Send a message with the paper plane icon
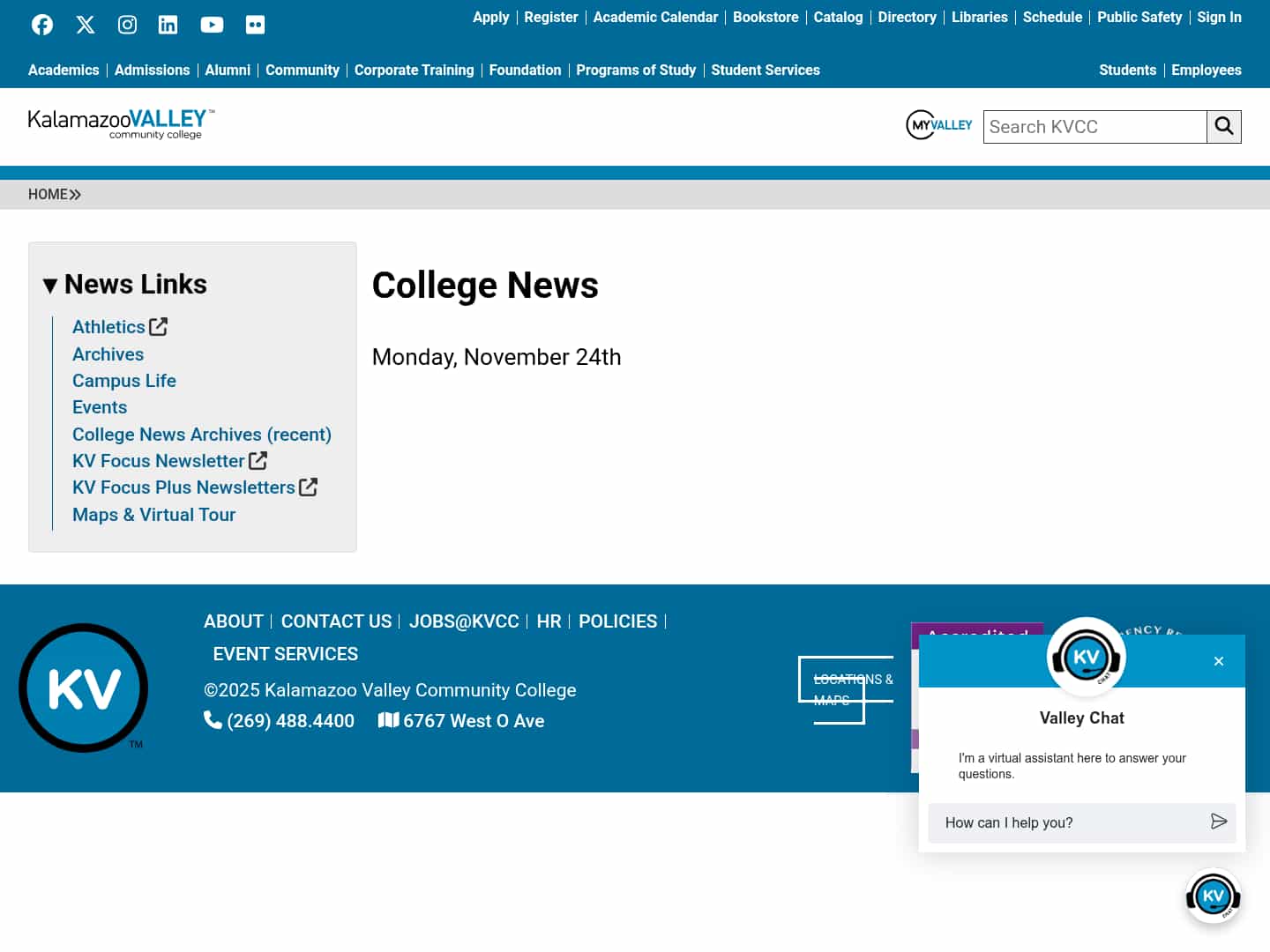The width and height of the screenshot is (1270, 952). (1220, 822)
